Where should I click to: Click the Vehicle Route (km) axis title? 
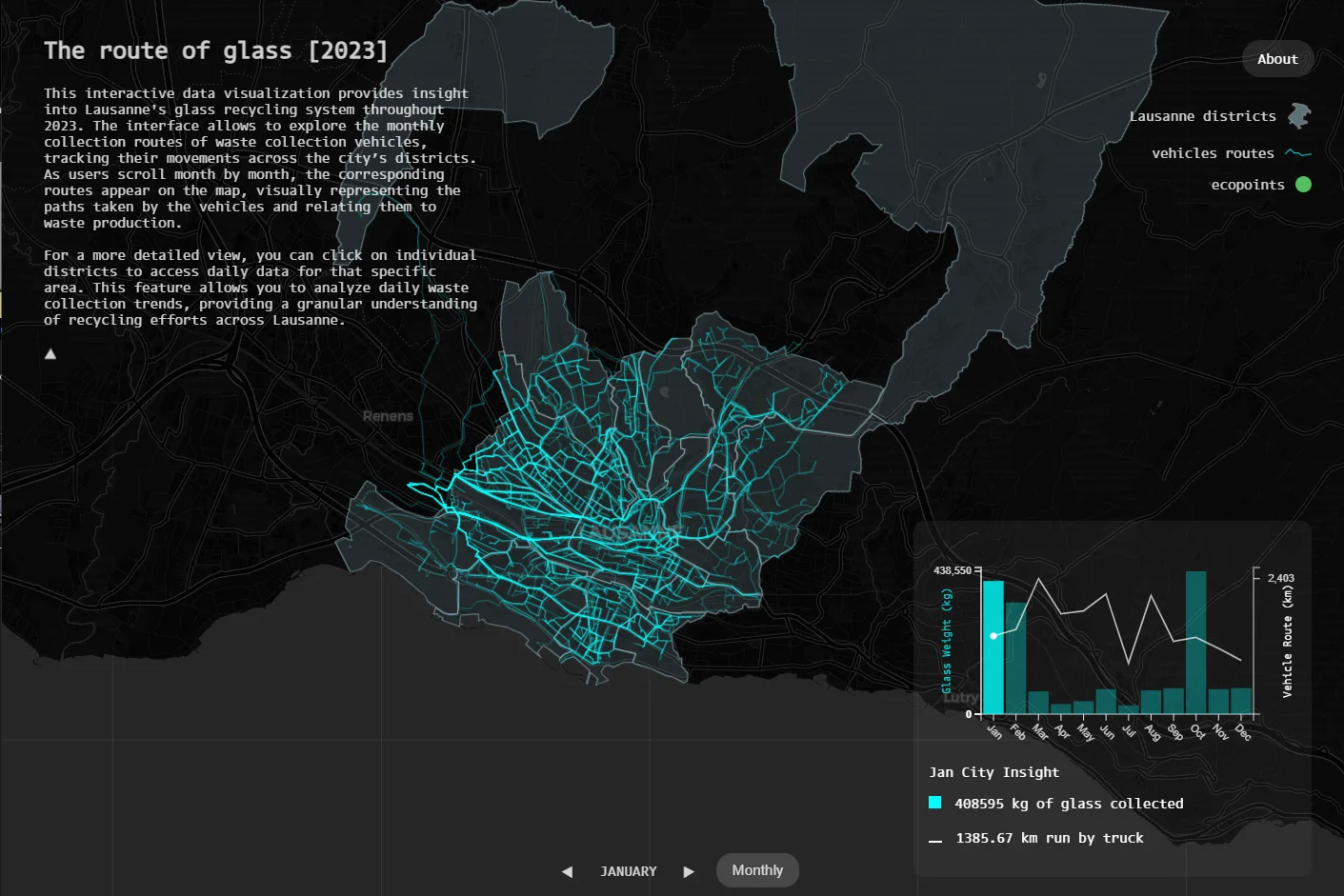pyautogui.click(x=1288, y=642)
